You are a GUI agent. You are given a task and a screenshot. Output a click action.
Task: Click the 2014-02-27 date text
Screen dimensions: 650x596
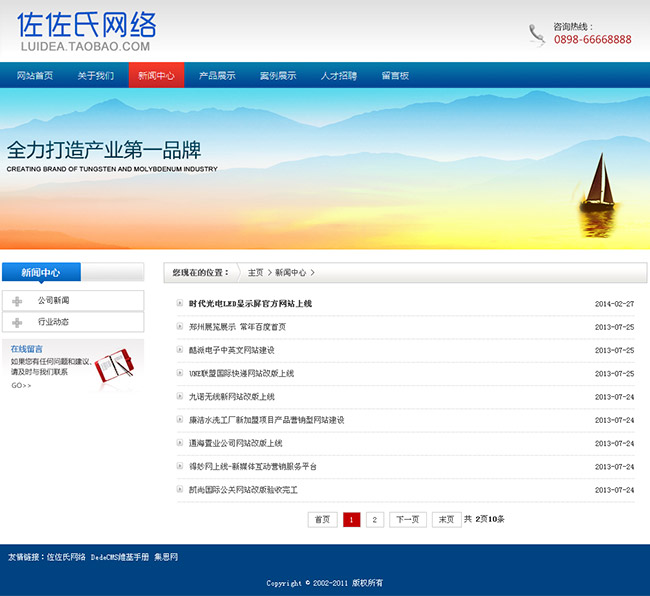[615, 304]
